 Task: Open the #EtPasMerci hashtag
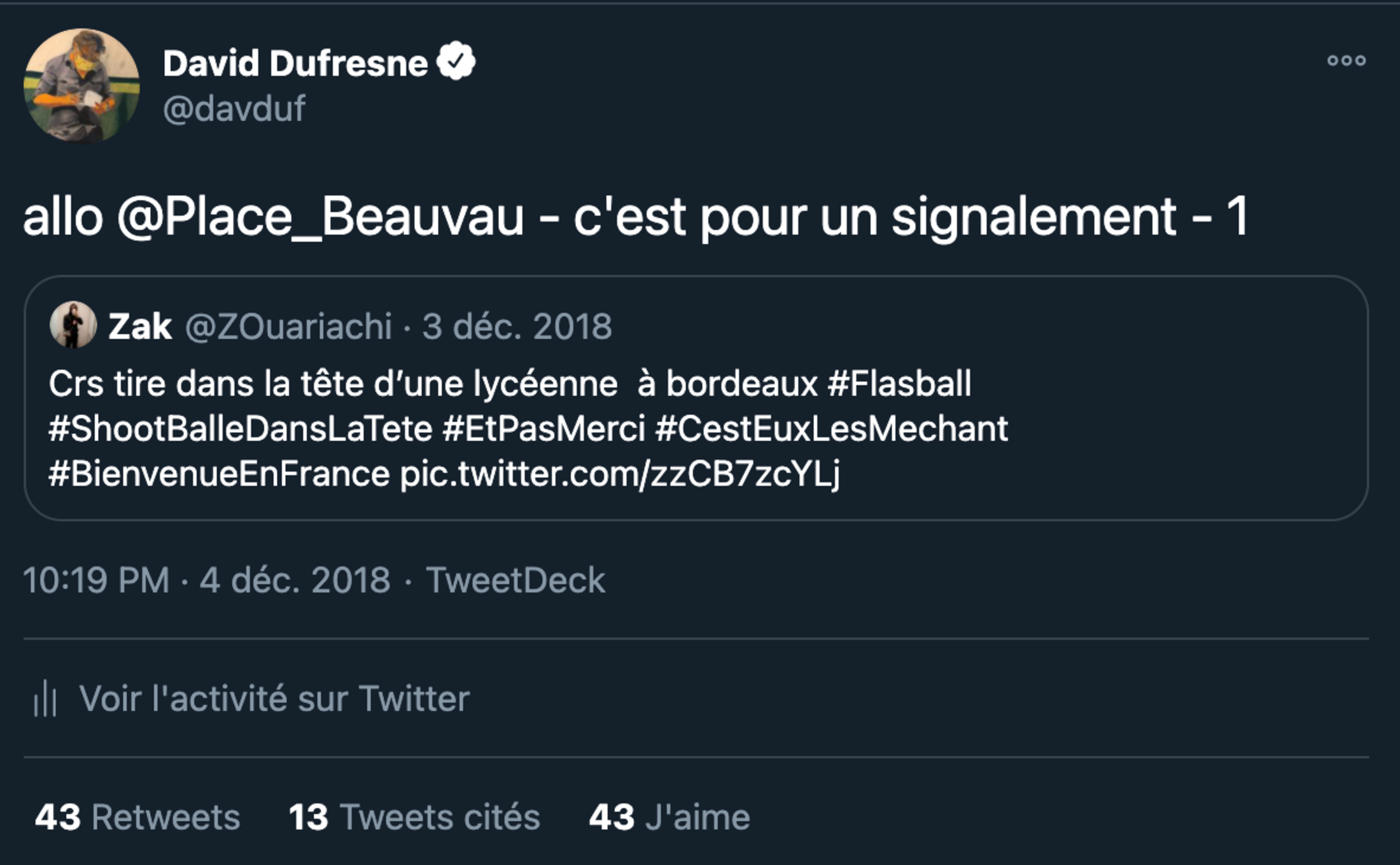544,428
